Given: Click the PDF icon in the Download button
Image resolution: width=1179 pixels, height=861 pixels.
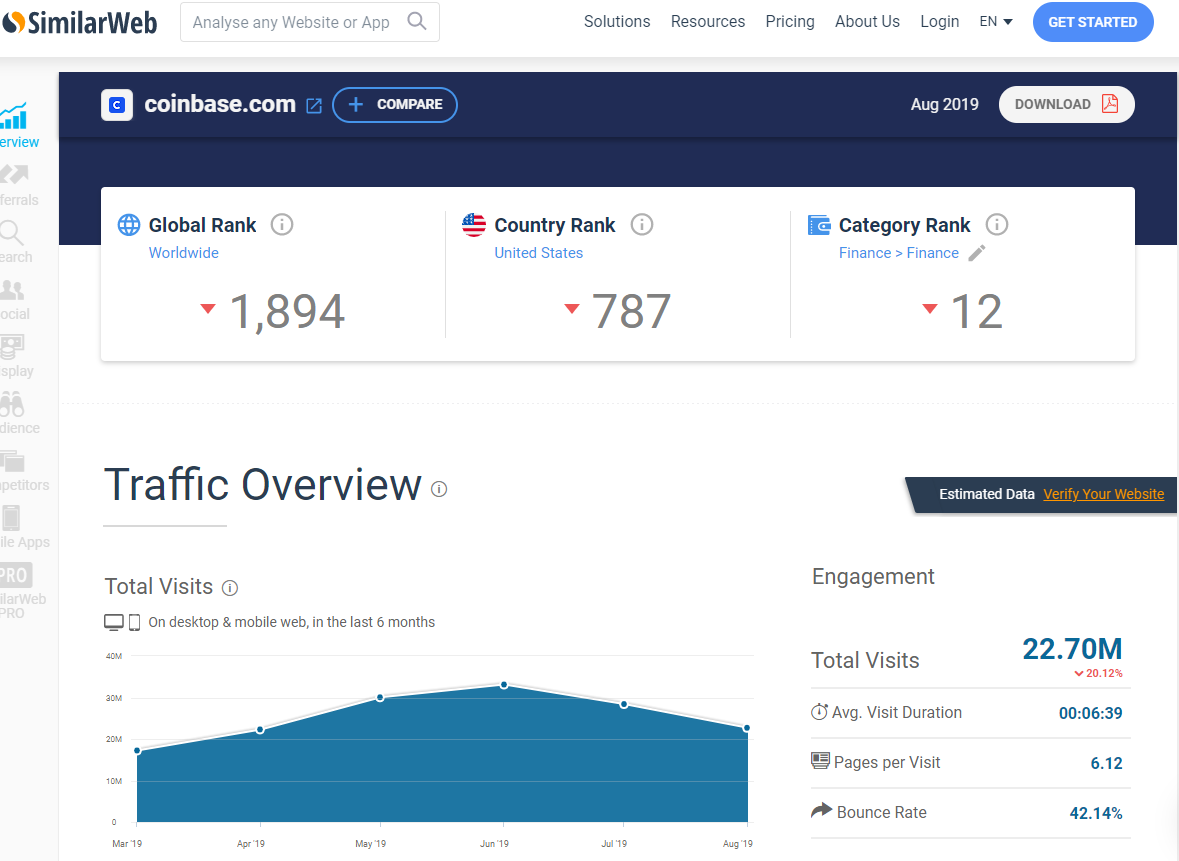Looking at the screenshot, I should pos(1110,104).
